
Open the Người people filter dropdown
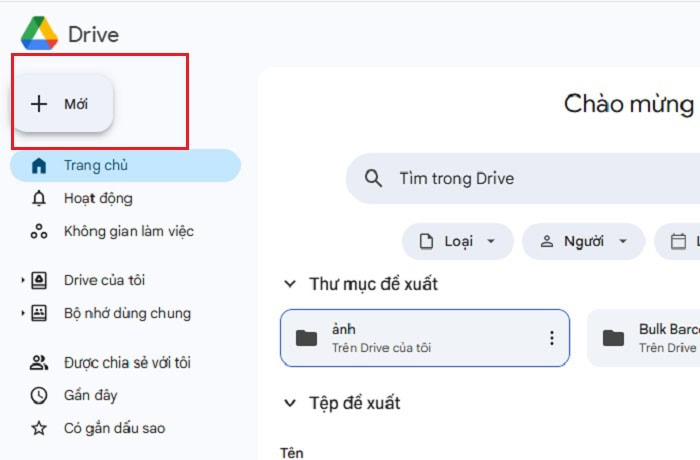coord(583,241)
